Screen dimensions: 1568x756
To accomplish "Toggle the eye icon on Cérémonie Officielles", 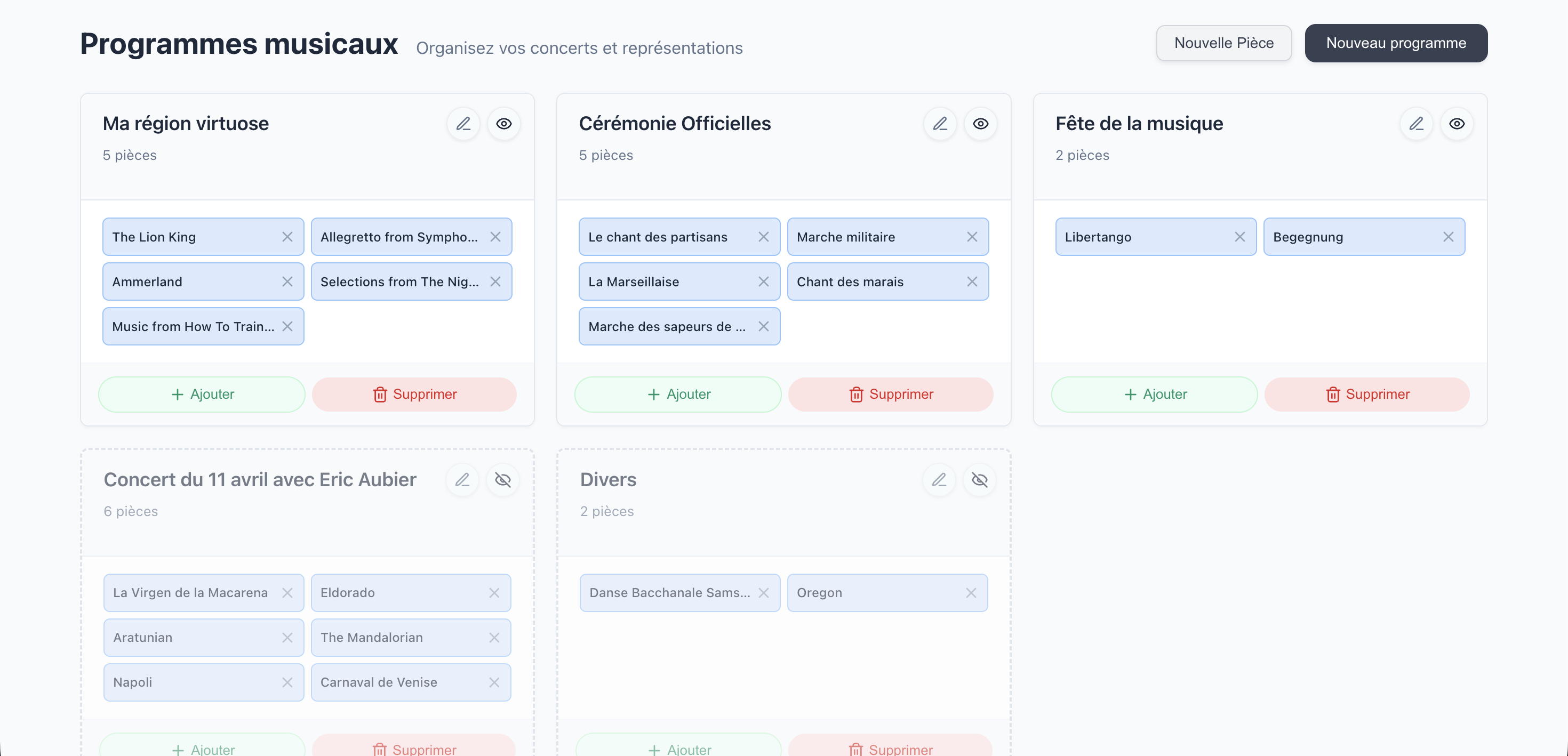I will coord(981,124).
